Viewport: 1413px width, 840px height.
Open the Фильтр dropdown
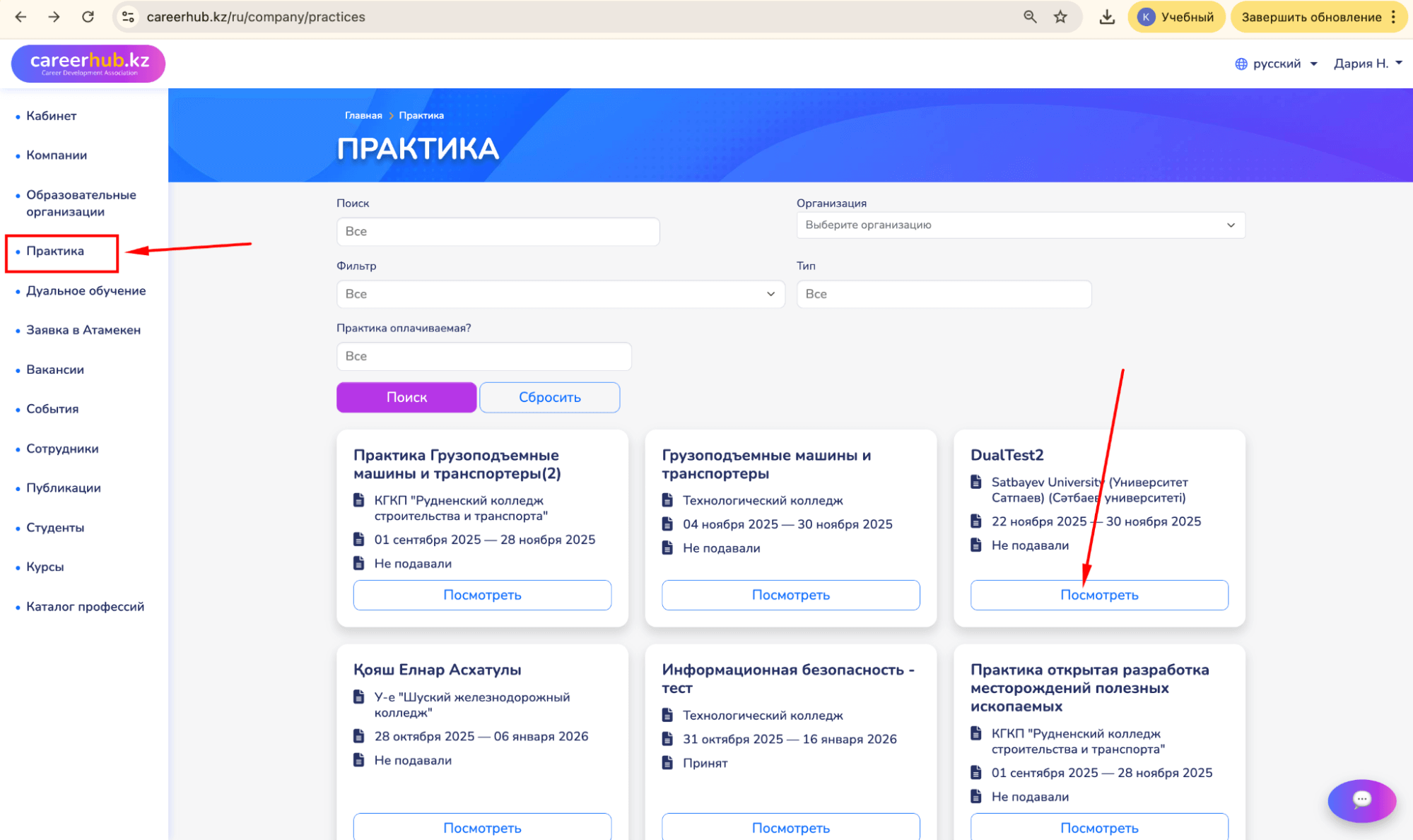pyautogui.click(x=560, y=294)
